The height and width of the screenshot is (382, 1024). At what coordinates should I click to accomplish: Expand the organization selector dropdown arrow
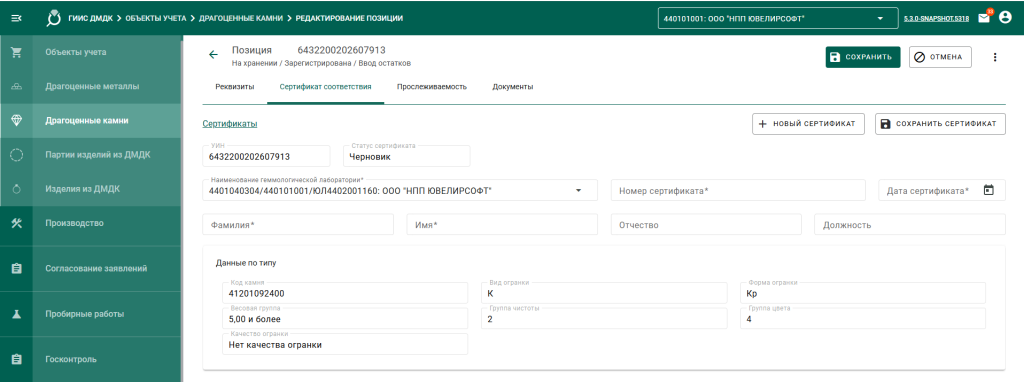880,18
